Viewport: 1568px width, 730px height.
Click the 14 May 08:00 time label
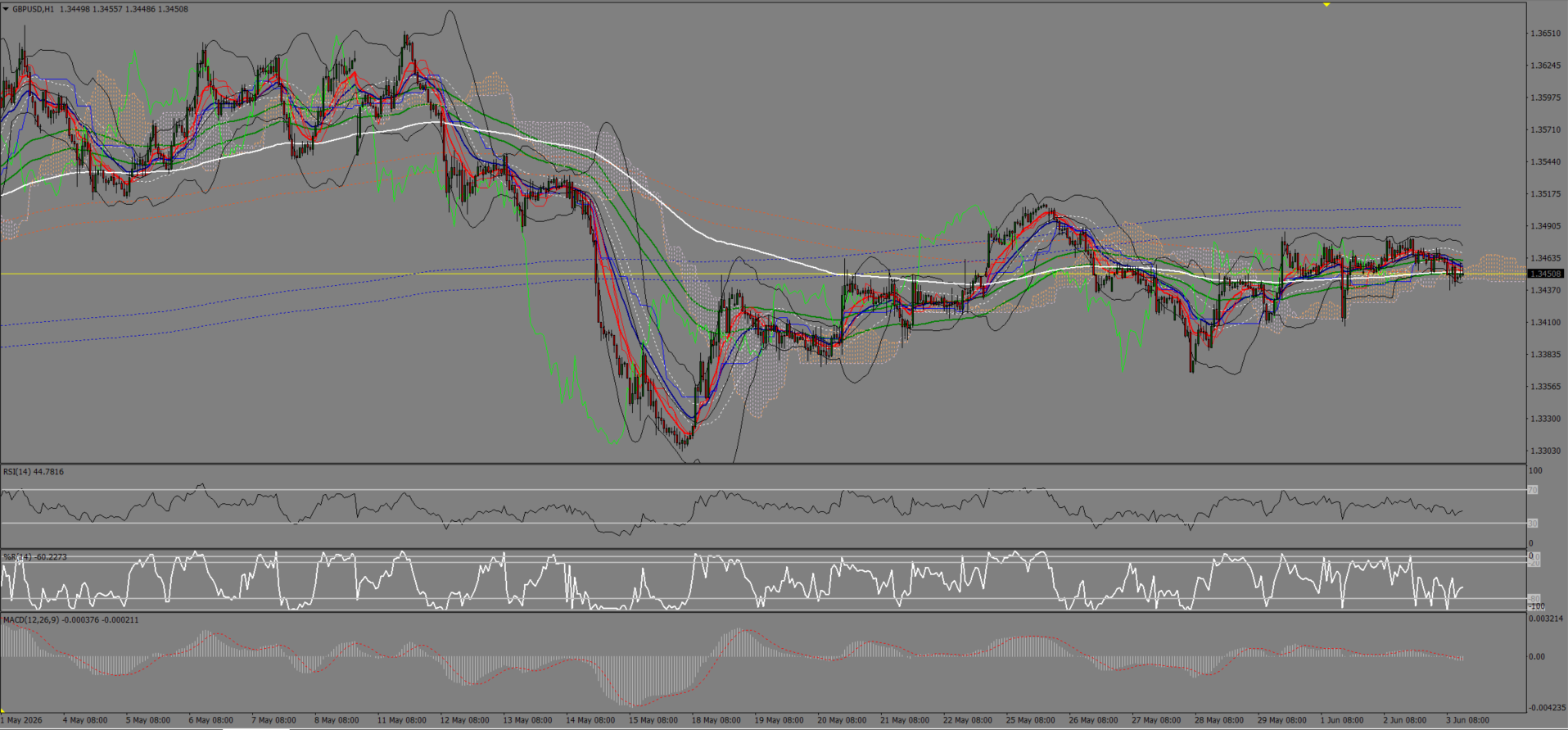590,721
